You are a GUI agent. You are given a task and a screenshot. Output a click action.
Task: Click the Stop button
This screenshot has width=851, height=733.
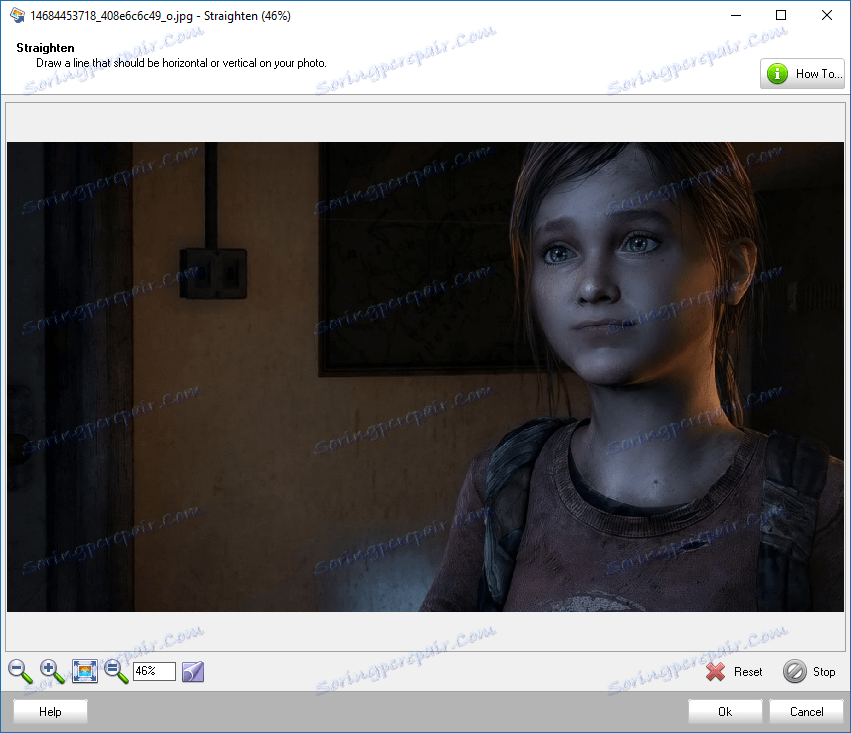coord(810,672)
